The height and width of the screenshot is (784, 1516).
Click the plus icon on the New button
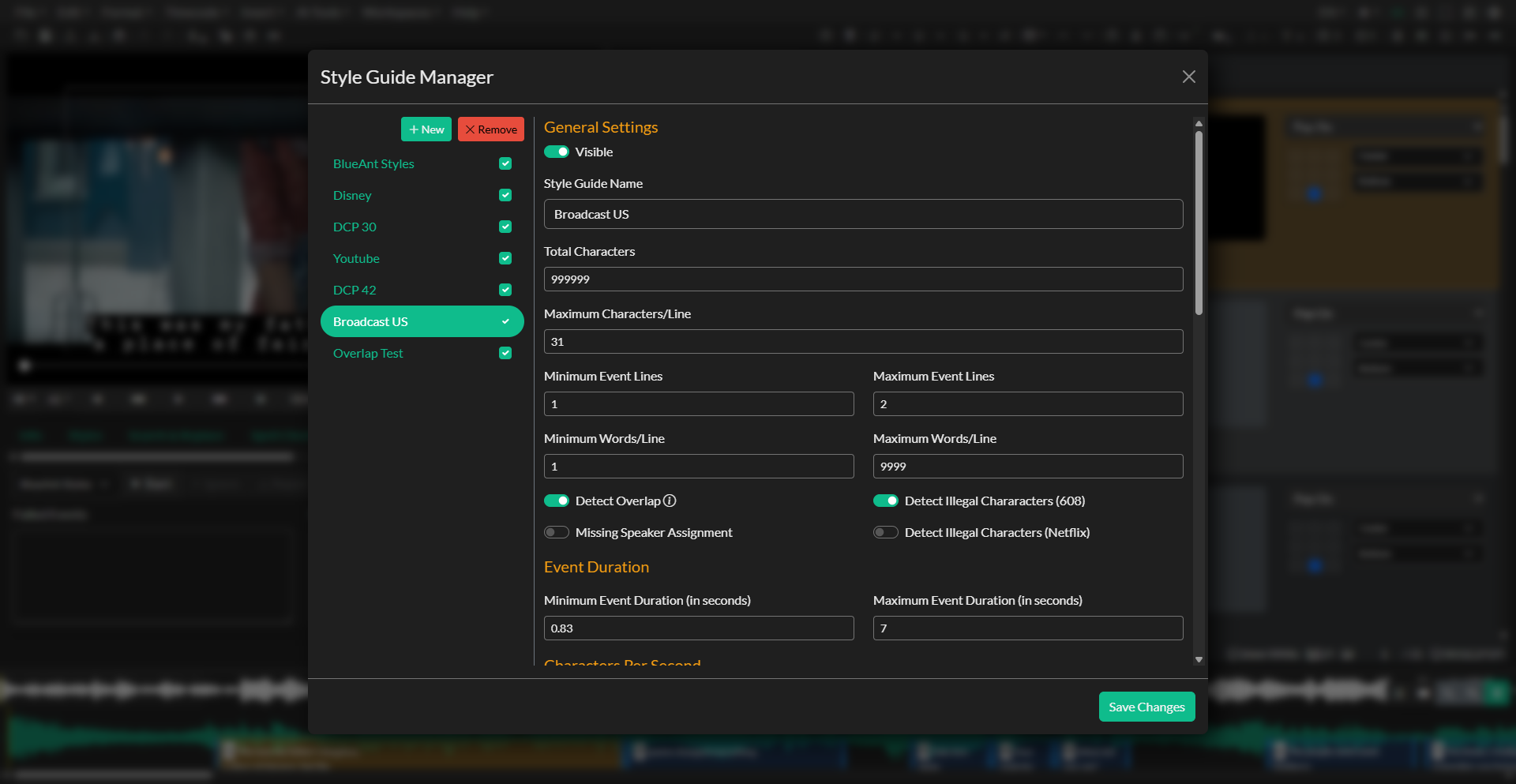415,129
